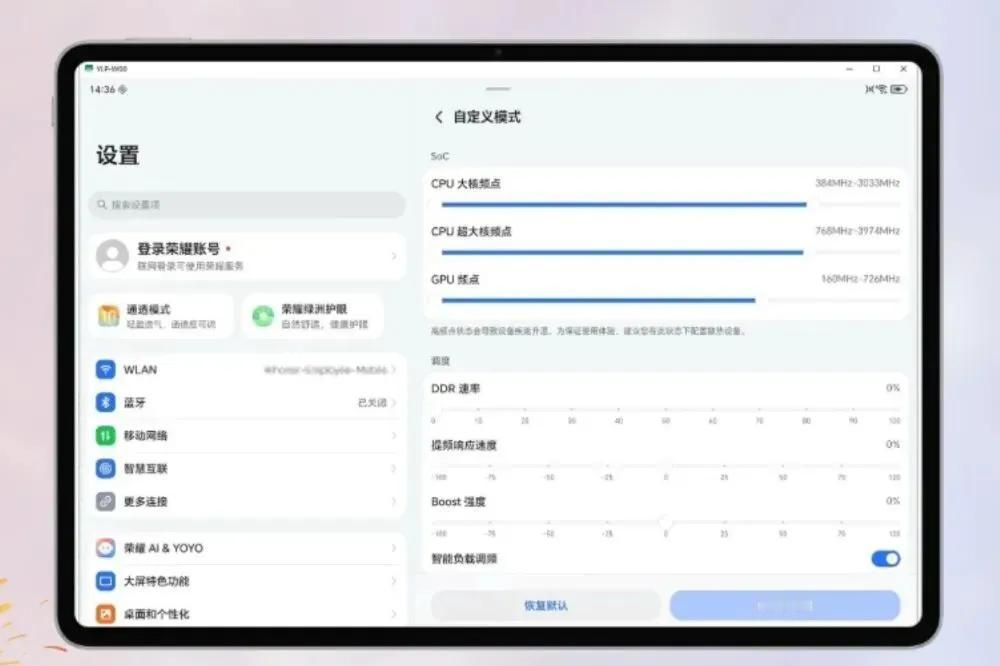Click the 设置 heading
The width and height of the screenshot is (1000, 666).
(x=117, y=155)
